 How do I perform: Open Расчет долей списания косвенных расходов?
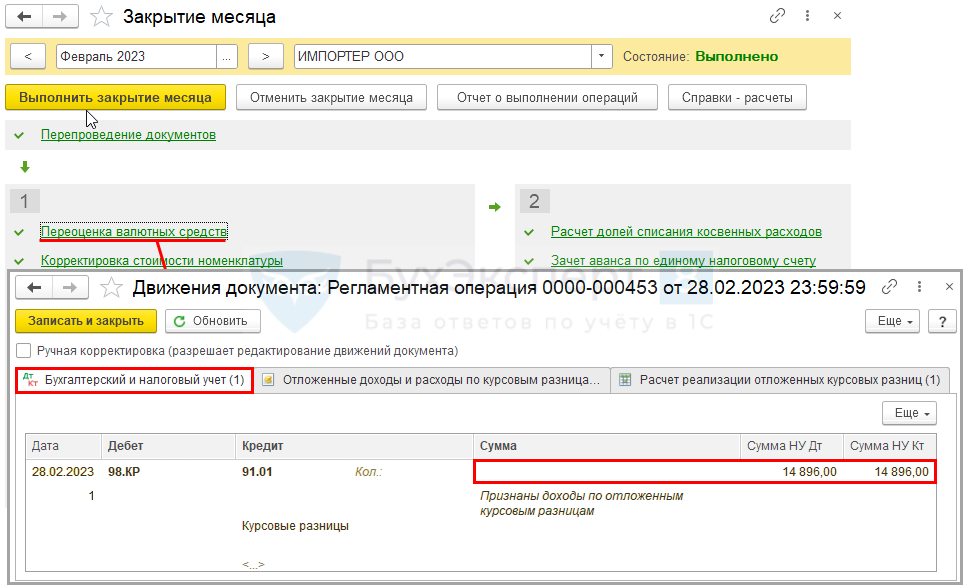(686, 231)
